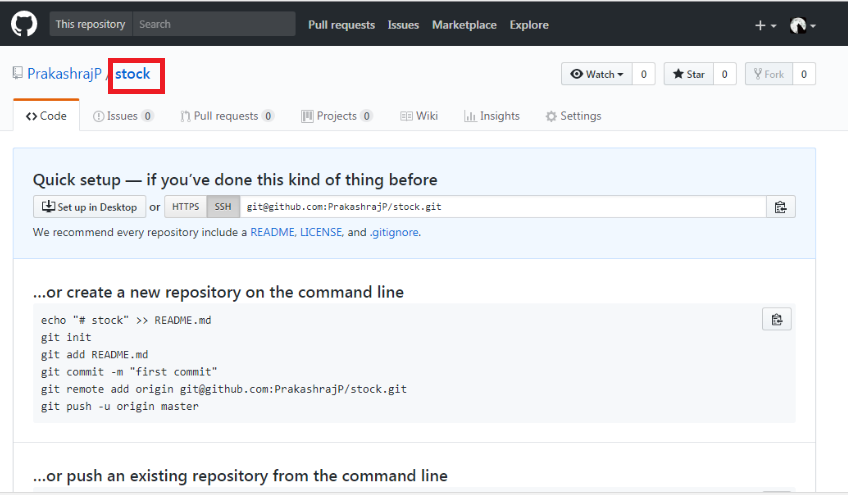Open the Wiki tab
The image size is (848, 495).
click(419, 116)
